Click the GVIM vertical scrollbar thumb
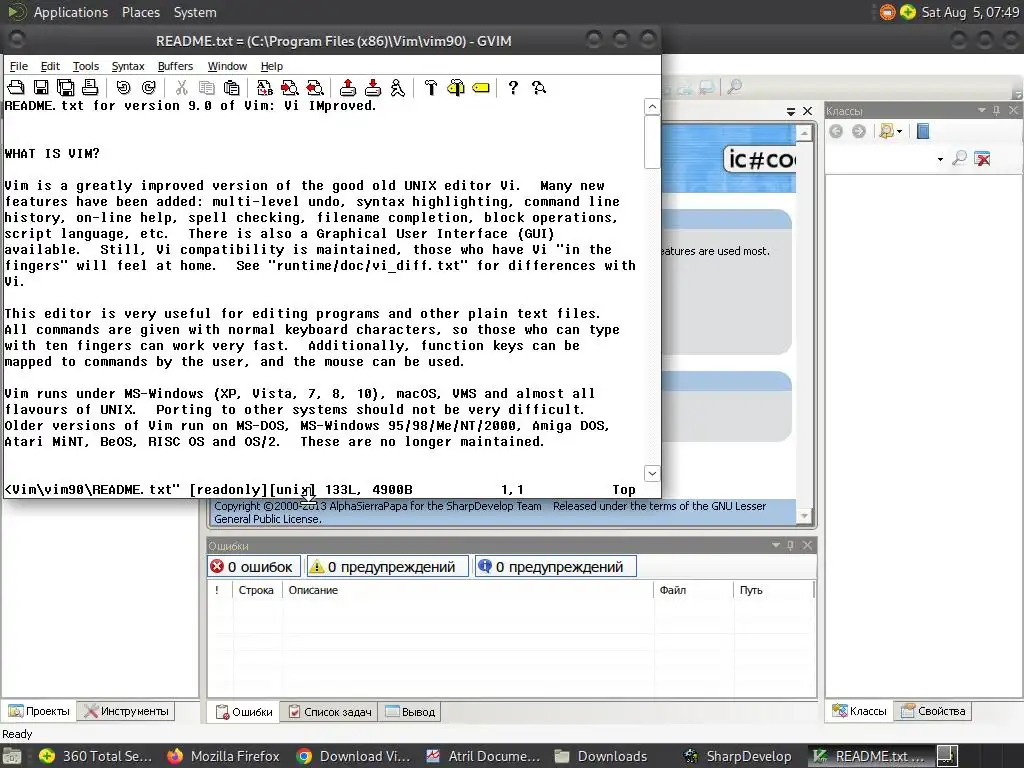Image resolution: width=1024 pixels, height=768 pixels. point(652,142)
